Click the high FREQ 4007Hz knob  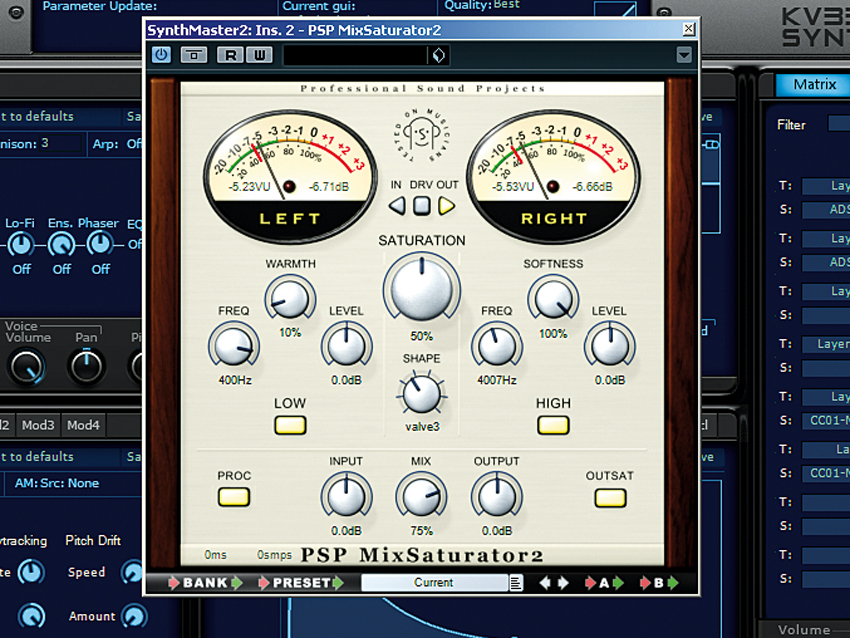(497, 346)
